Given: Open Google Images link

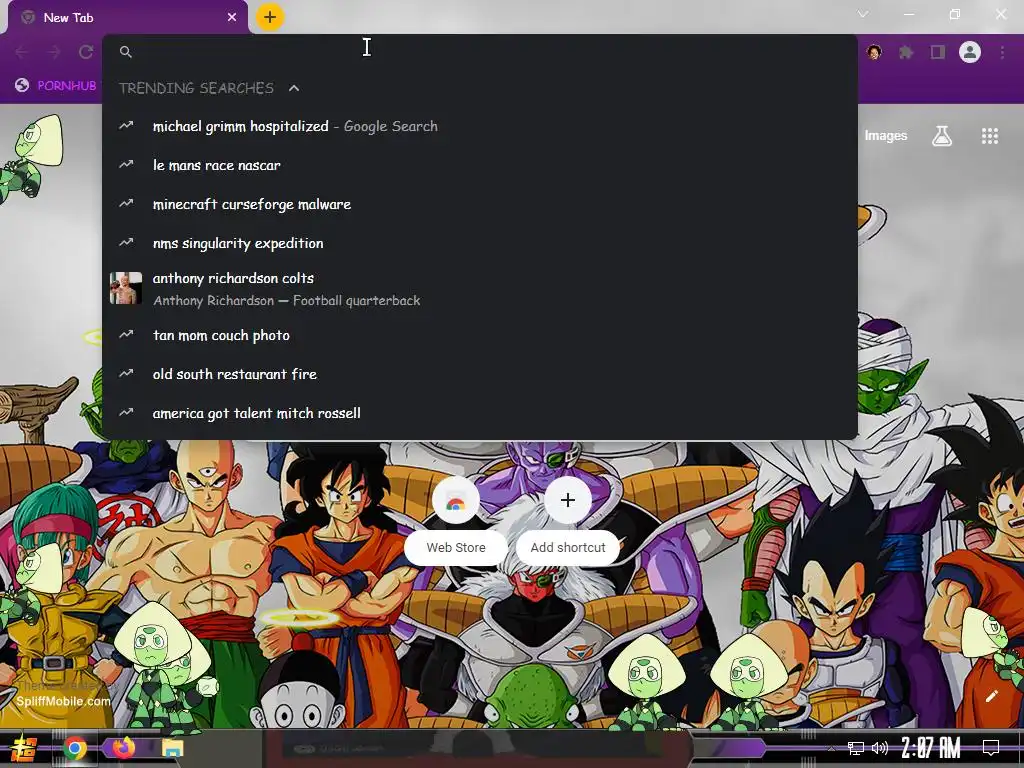Looking at the screenshot, I should pyautogui.click(x=886, y=135).
